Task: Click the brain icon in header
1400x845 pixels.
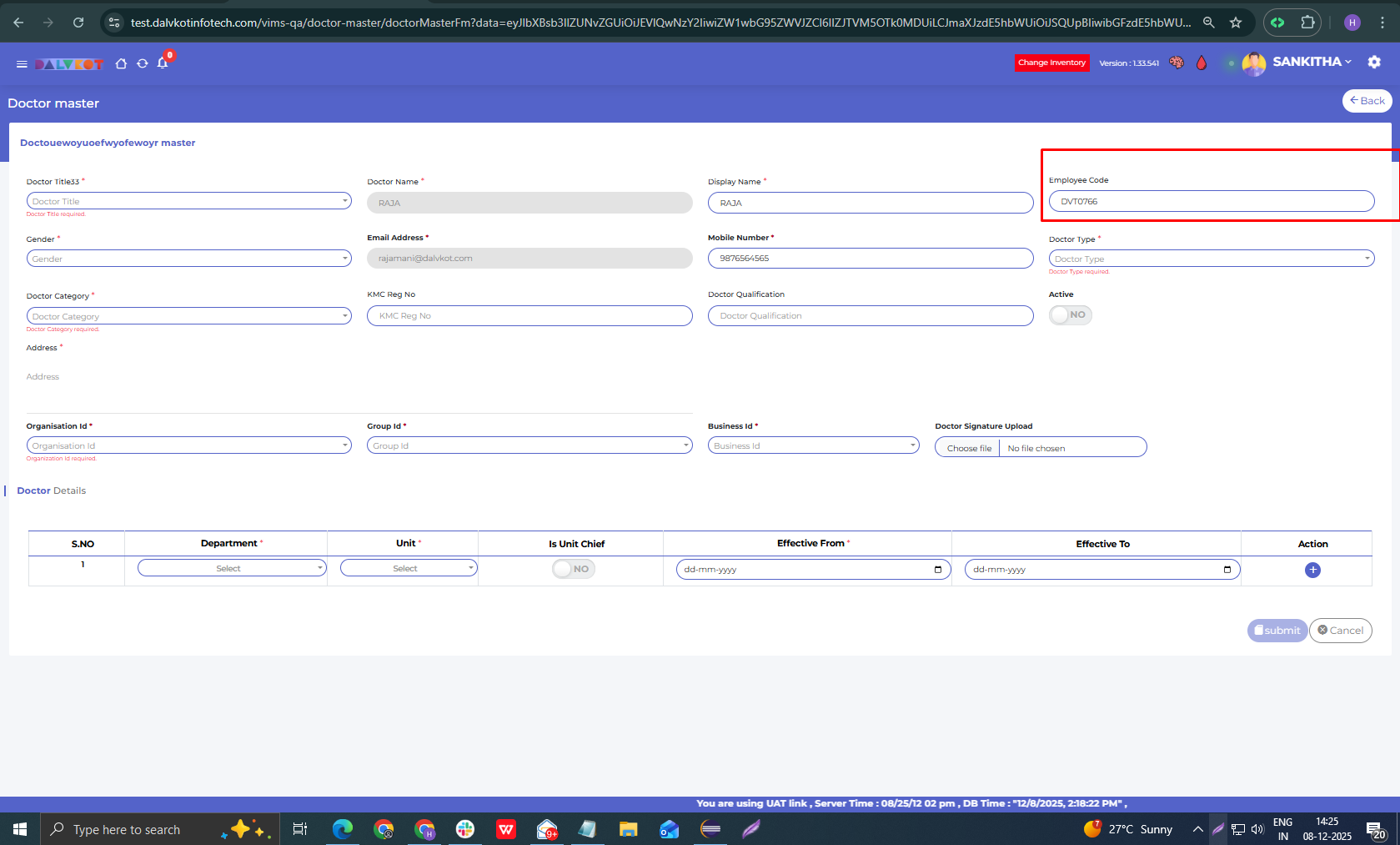Action: 1177,63
